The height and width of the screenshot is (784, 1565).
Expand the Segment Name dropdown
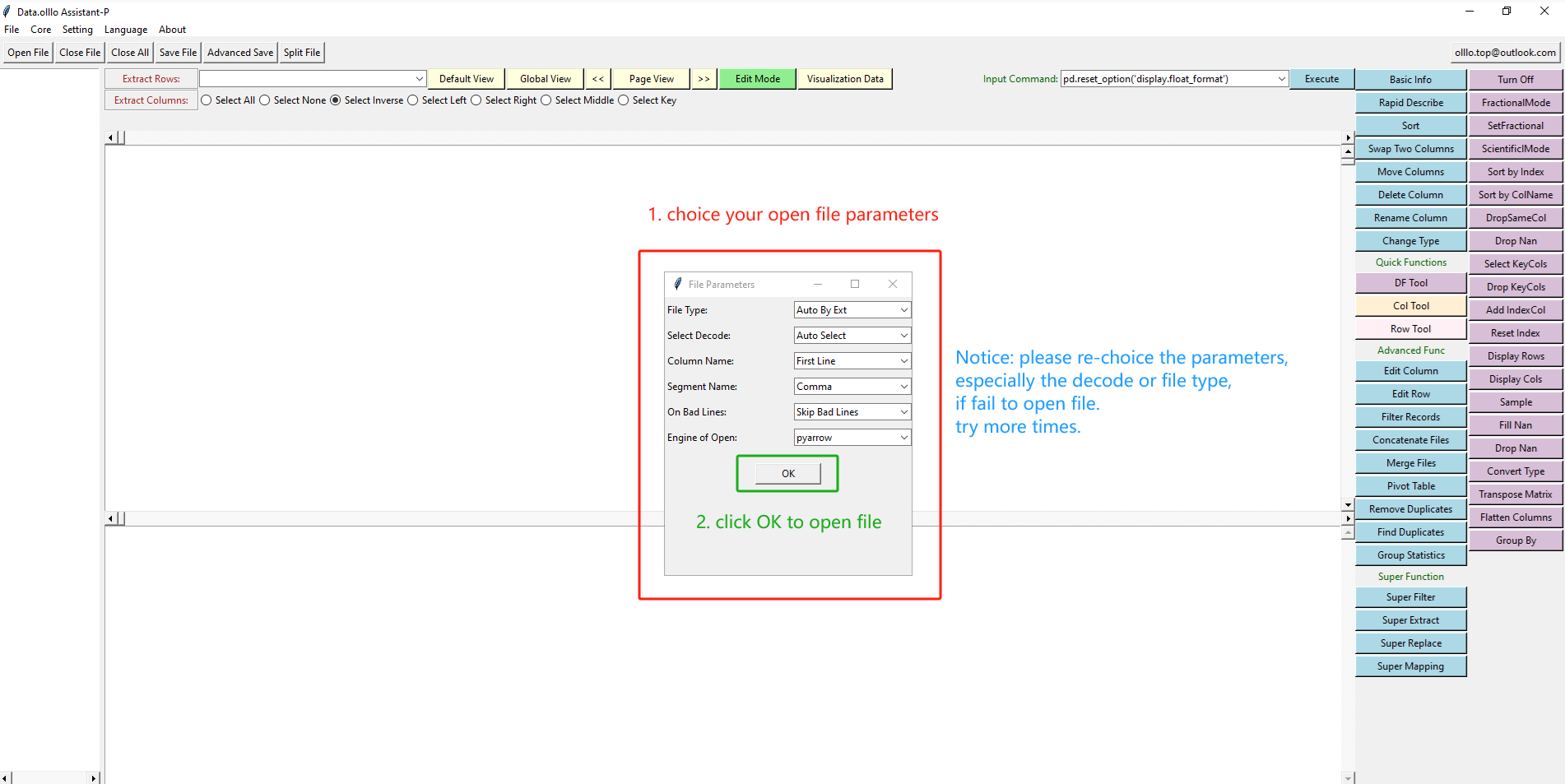click(x=903, y=387)
